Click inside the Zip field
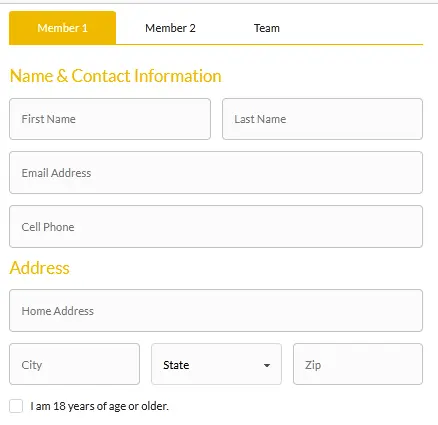 (358, 364)
